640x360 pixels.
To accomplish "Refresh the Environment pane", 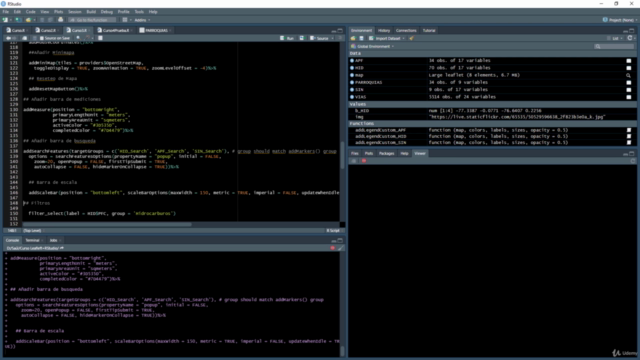I will (630, 38).
